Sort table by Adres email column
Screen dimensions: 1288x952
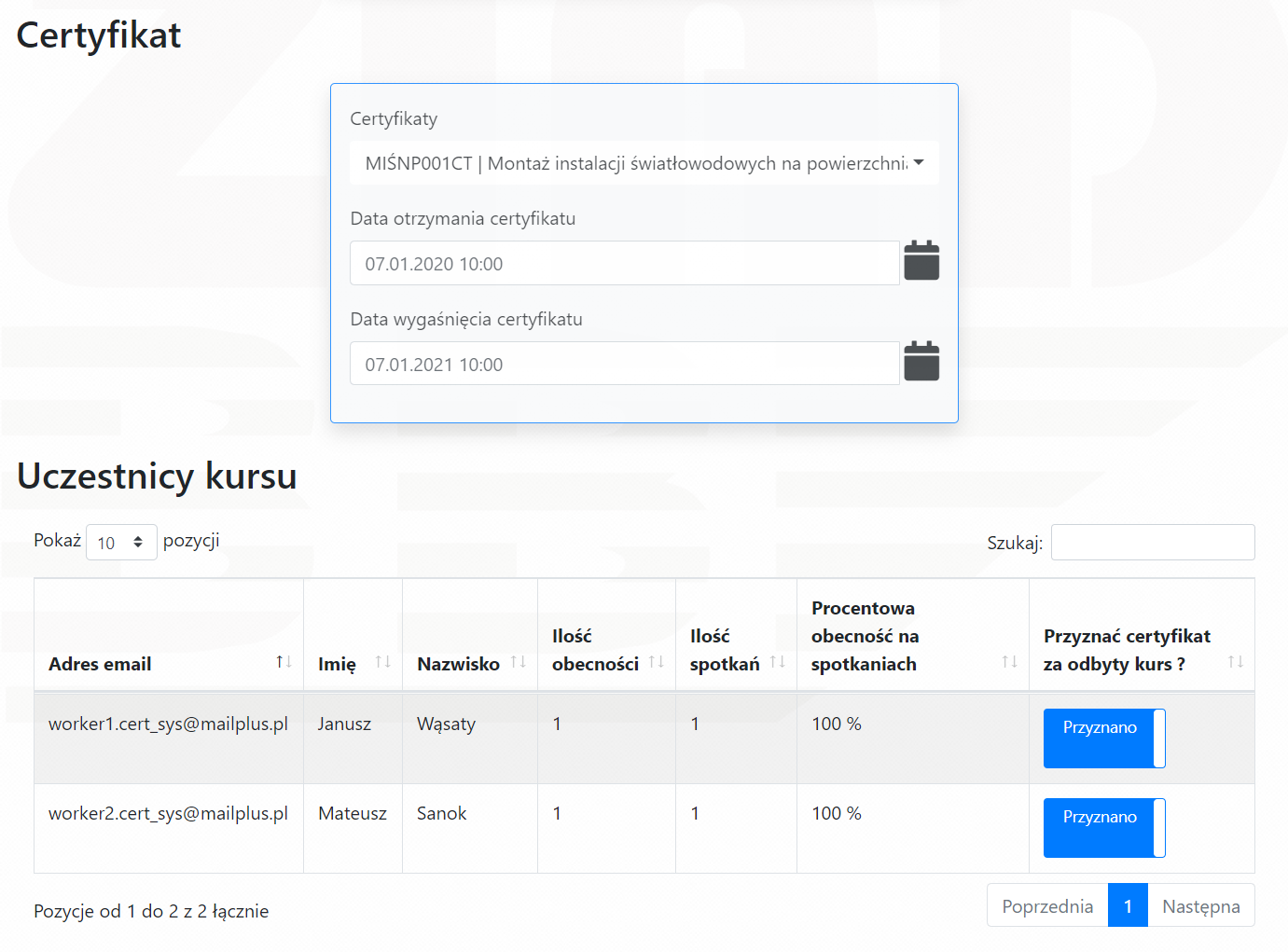(x=169, y=635)
